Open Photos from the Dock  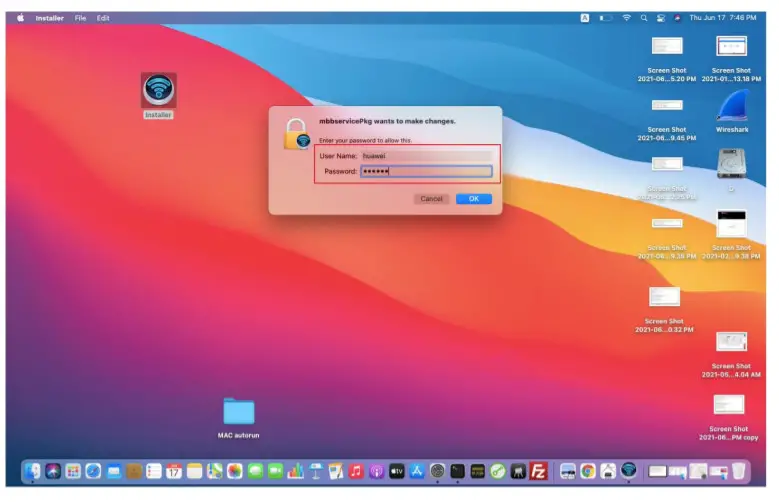(234, 471)
